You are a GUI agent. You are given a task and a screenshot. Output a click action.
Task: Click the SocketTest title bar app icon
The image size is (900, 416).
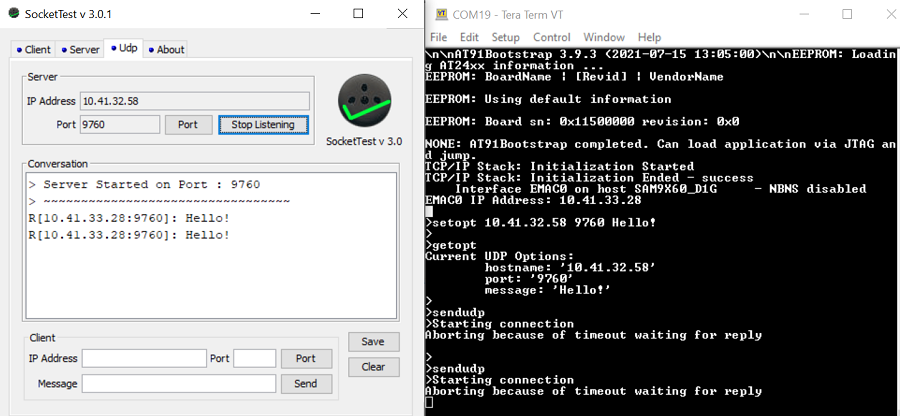click(x=12, y=14)
